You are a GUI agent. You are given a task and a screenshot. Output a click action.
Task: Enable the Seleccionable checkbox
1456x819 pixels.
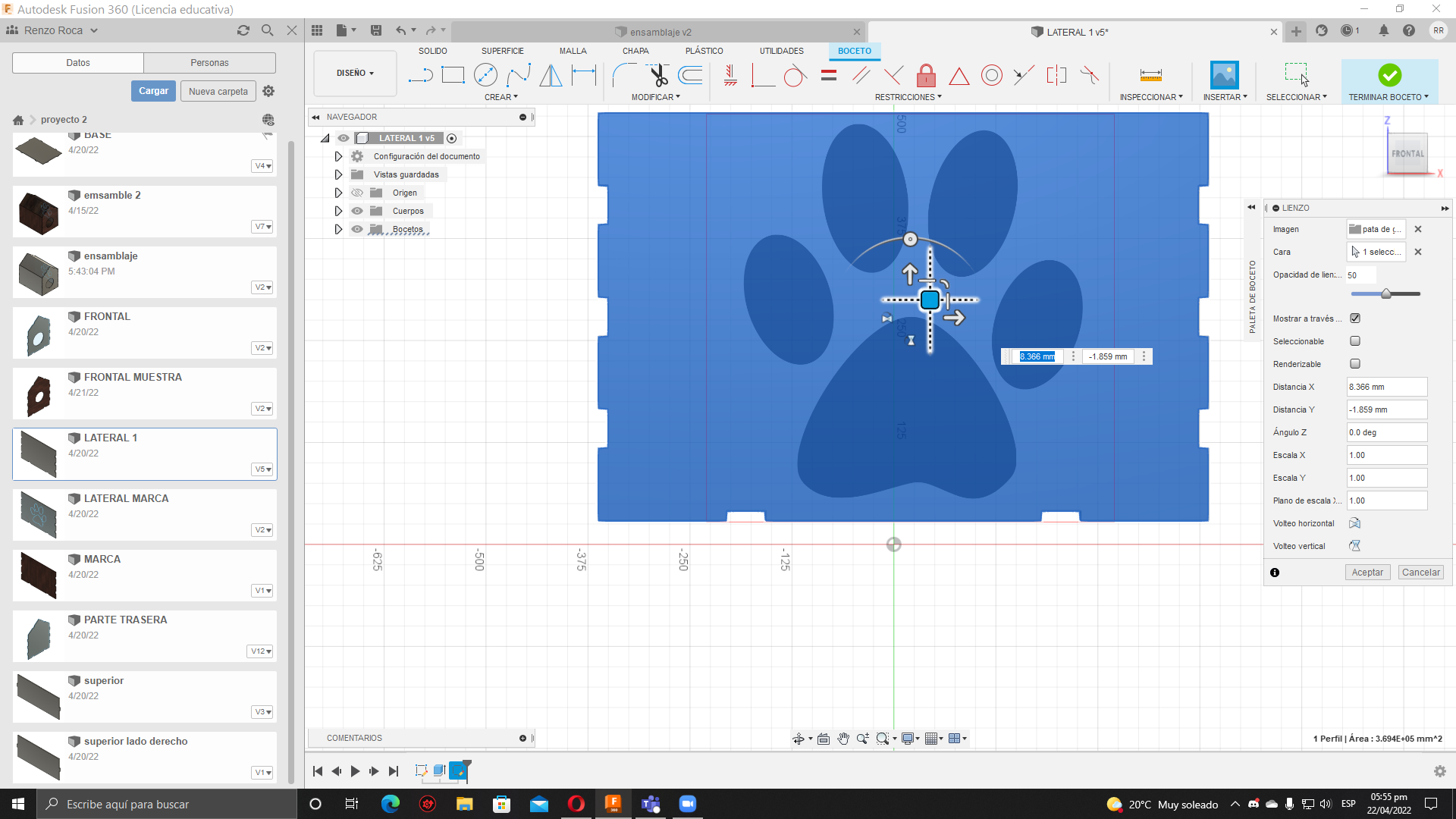[x=1355, y=341]
